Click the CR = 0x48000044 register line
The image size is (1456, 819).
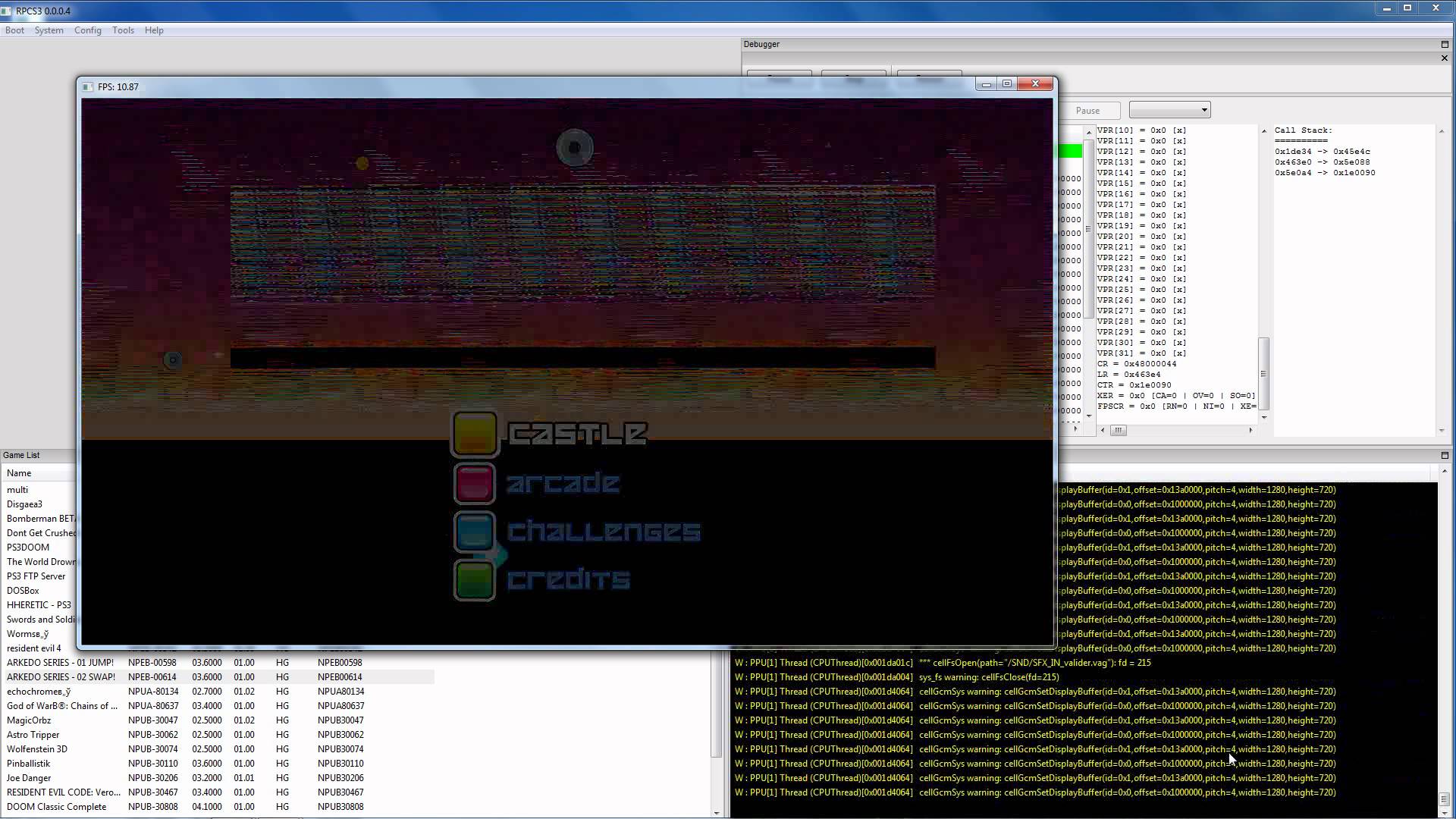point(1137,364)
